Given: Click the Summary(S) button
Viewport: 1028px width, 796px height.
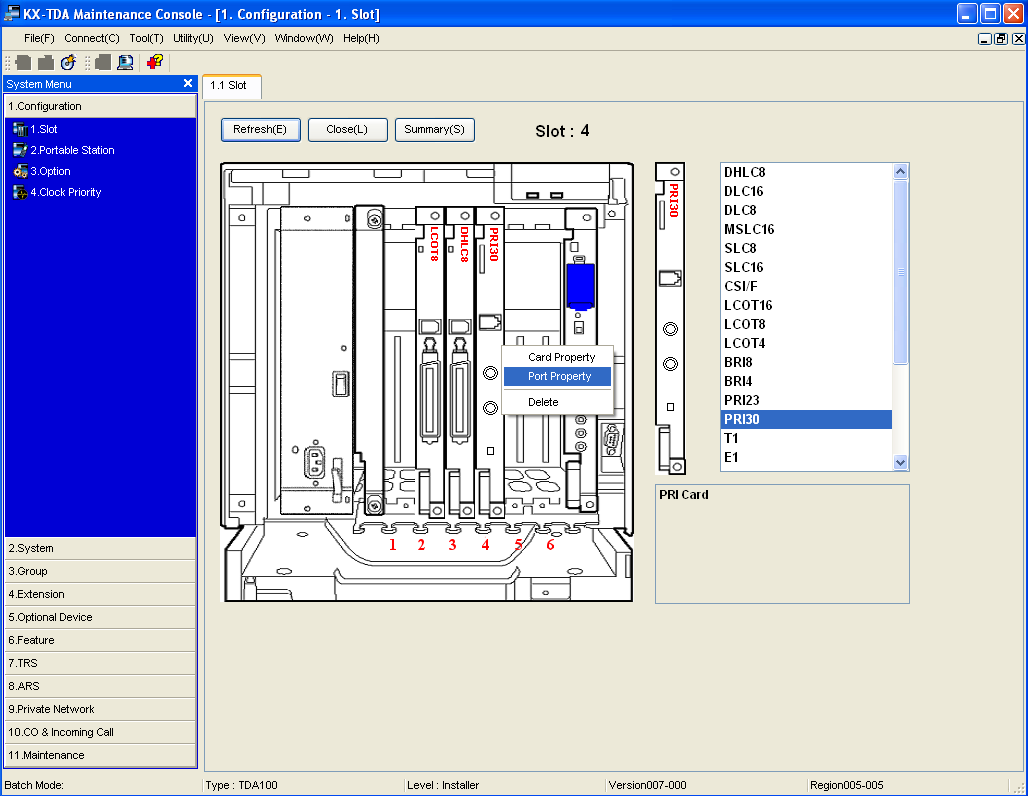Looking at the screenshot, I should click(x=434, y=129).
